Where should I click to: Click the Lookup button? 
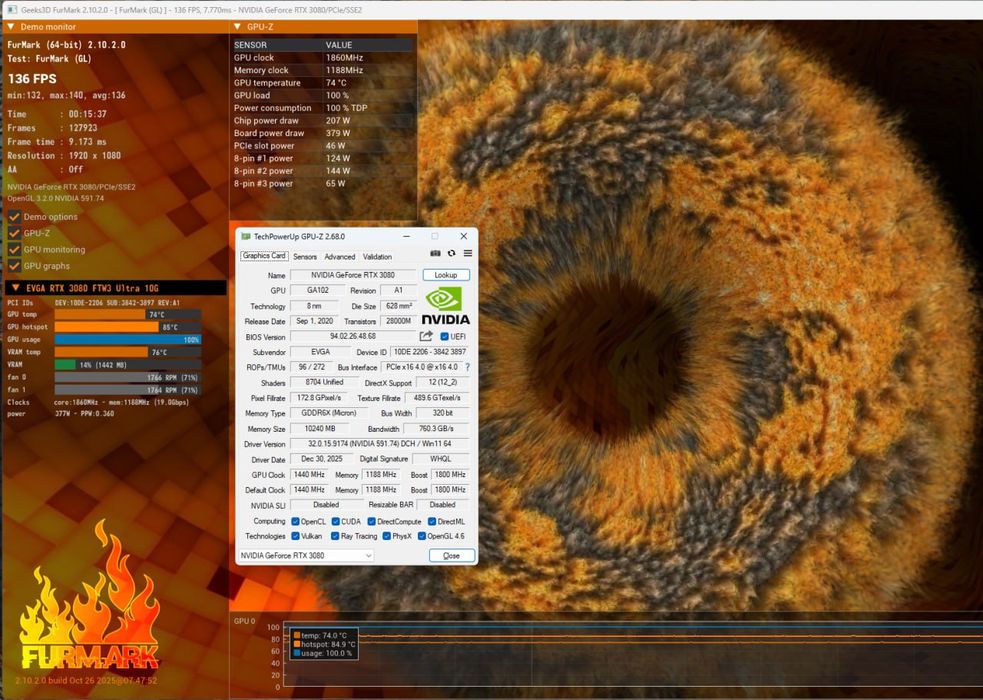[446, 274]
